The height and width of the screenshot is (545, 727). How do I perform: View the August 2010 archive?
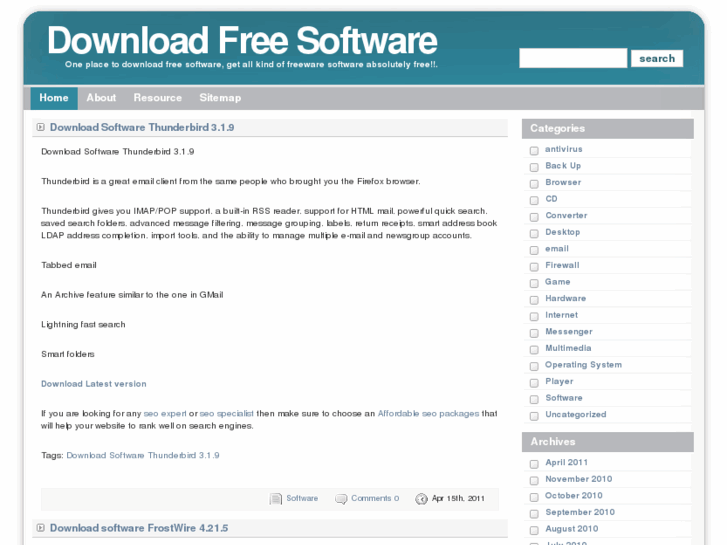coord(572,529)
